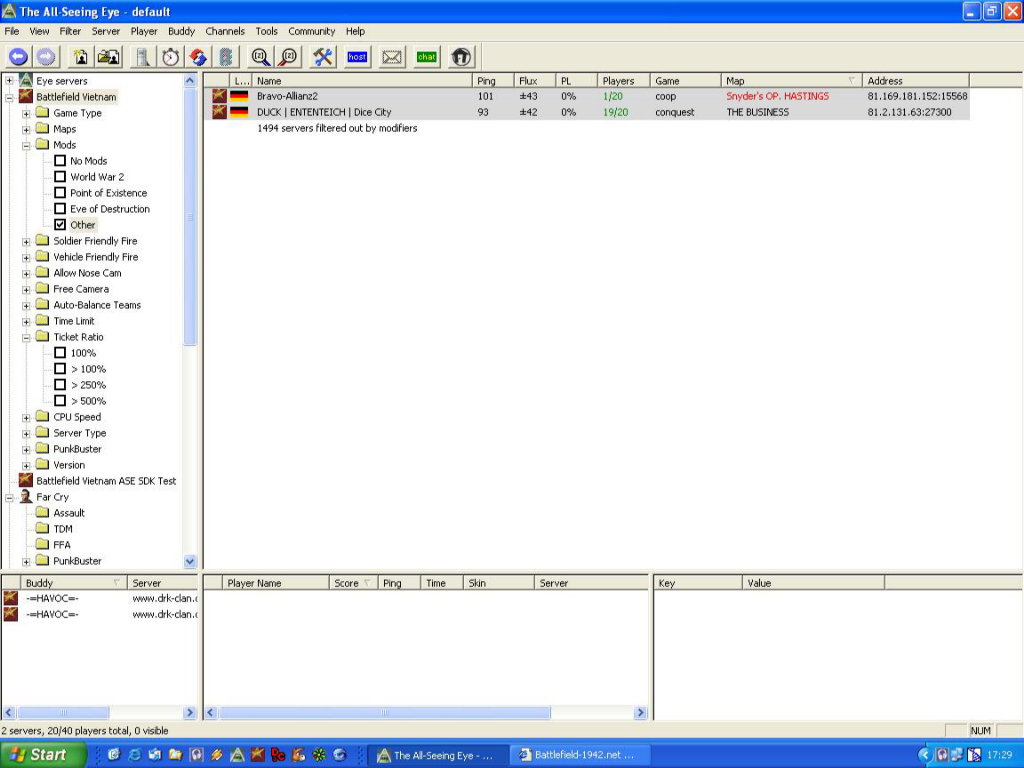Expand the PunkBuster node under Battlefield Vietnam
Viewport: 1024px width, 768px height.
pyautogui.click(x=27, y=449)
